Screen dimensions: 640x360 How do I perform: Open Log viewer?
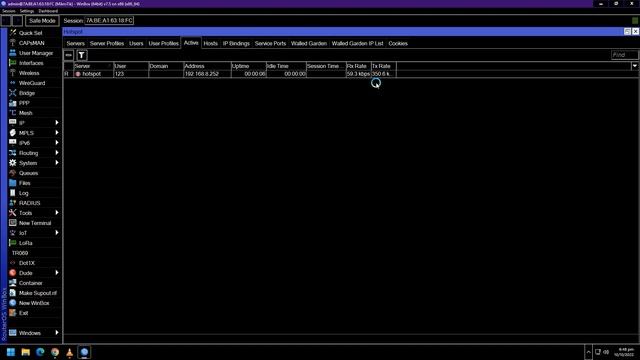click(24, 193)
